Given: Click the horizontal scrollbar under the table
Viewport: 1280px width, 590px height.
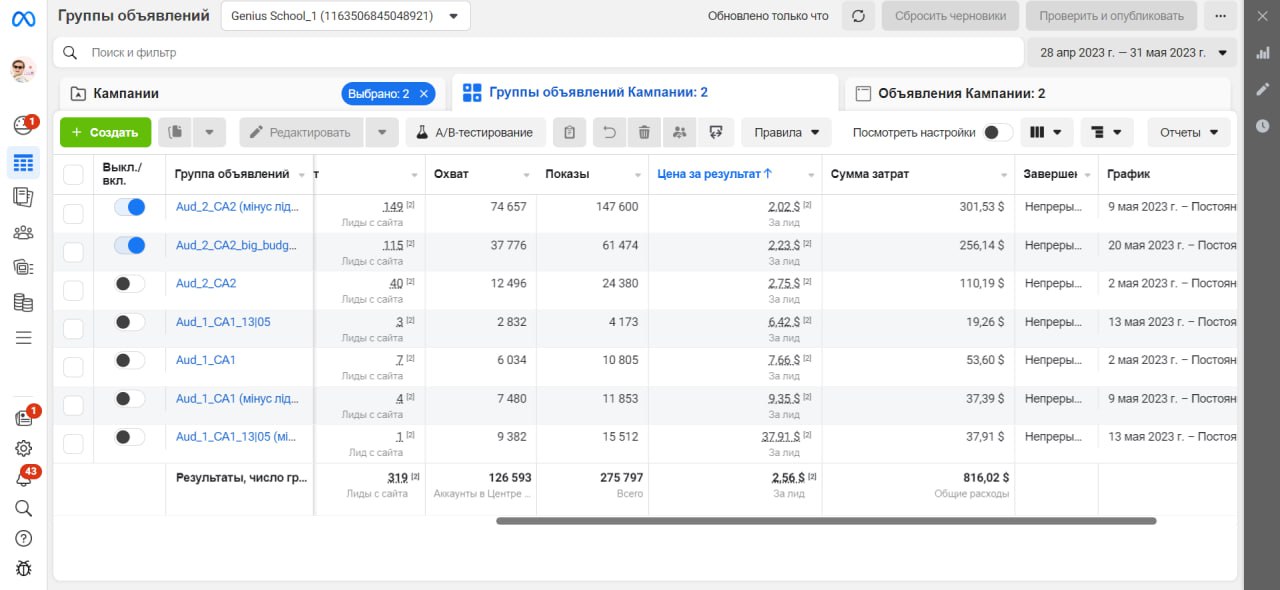Looking at the screenshot, I should pyautogui.click(x=826, y=521).
